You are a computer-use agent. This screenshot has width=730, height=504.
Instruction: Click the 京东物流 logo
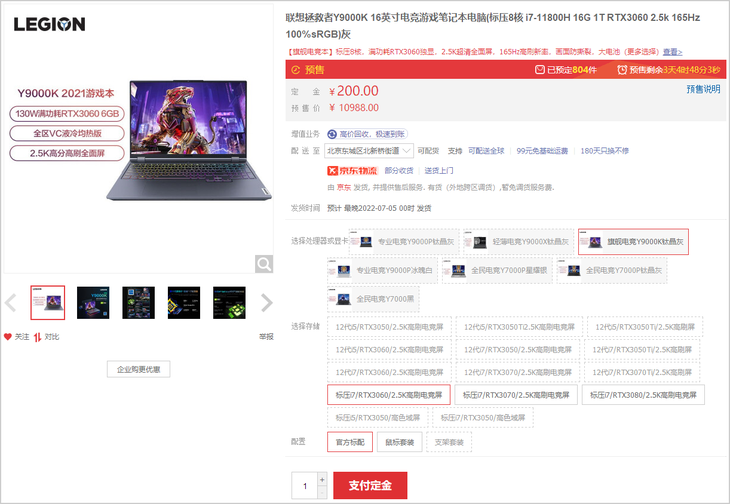tap(352, 171)
